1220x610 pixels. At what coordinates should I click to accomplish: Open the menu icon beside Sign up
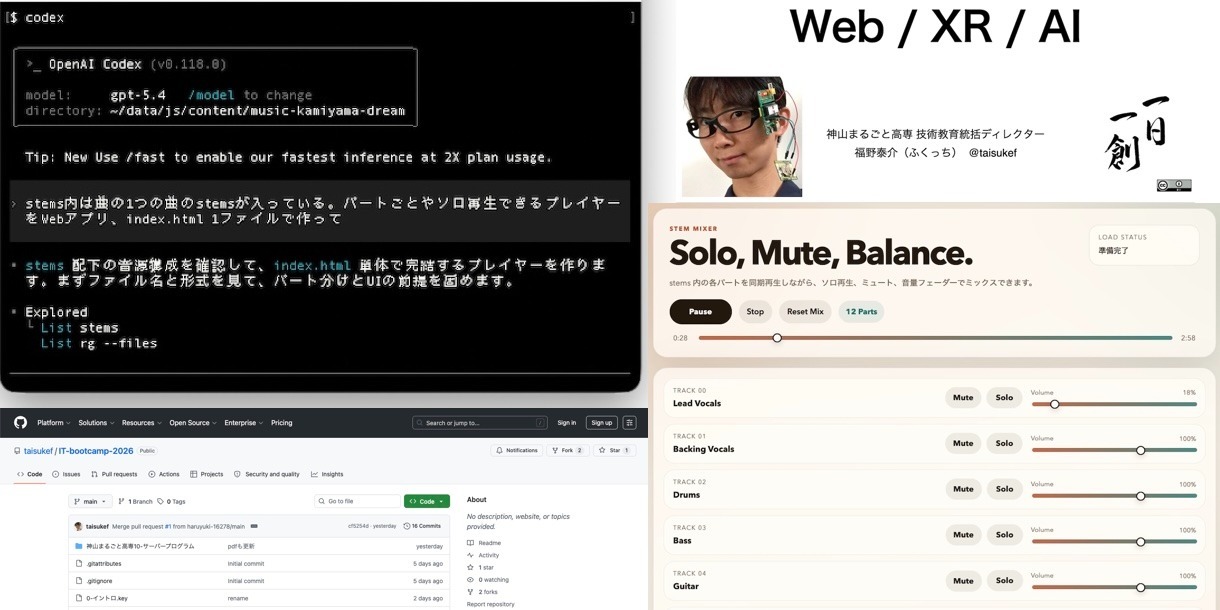(x=630, y=423)
